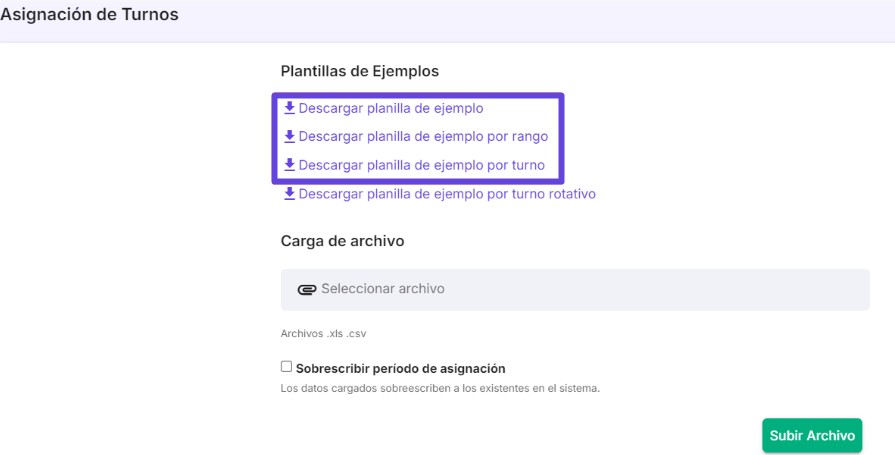This screenshot has width=895, height=455.
Task: Open the 'Descargar planilla de ejemplo' link
Action: pyautogui.click(x=390, y=108)
